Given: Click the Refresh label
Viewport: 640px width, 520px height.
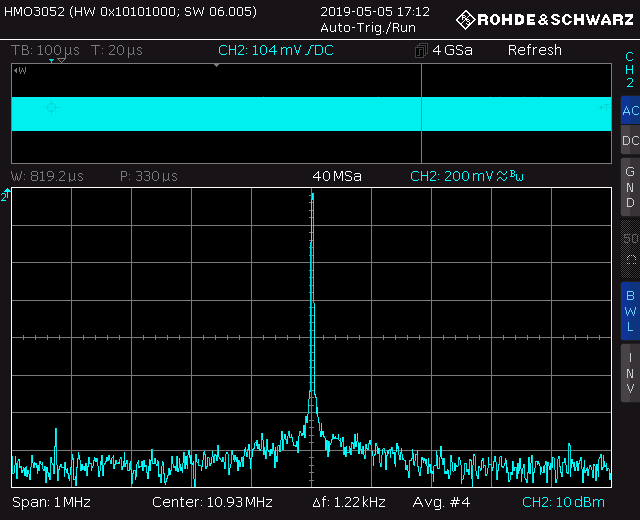Looking at the screenshot, I should 534,50.
